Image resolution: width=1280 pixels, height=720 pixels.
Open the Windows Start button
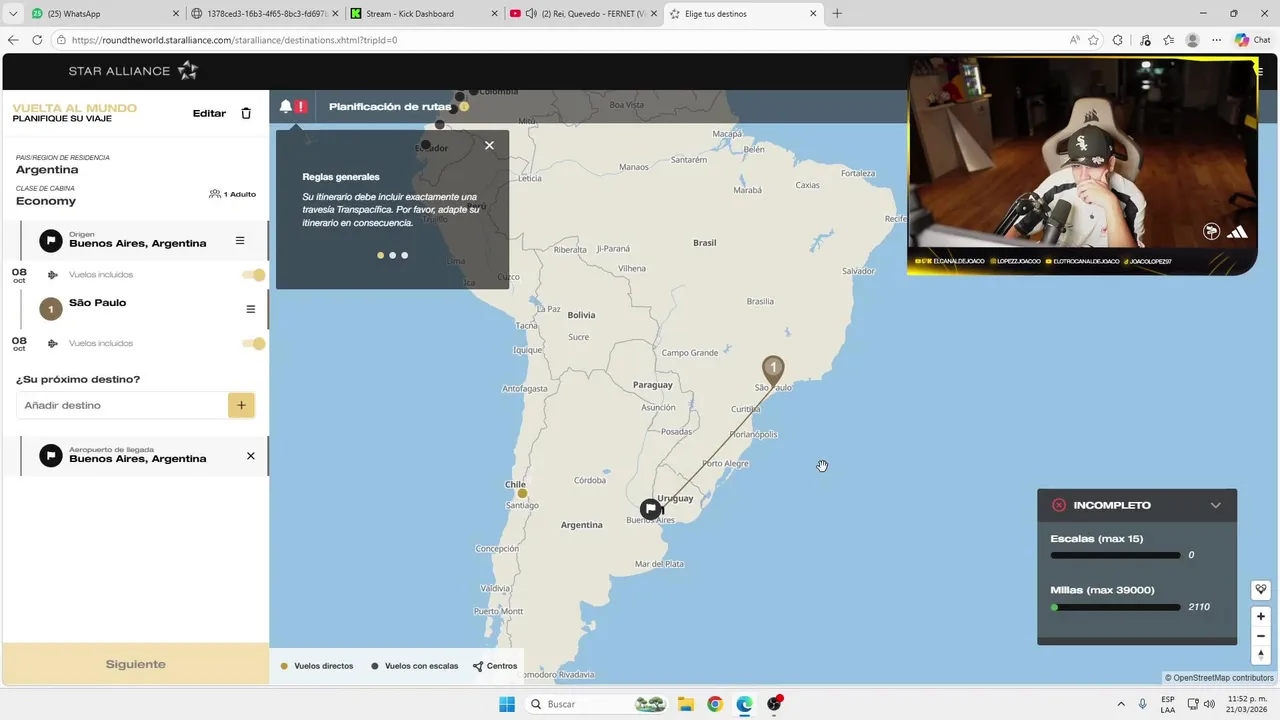coord(507,704)
